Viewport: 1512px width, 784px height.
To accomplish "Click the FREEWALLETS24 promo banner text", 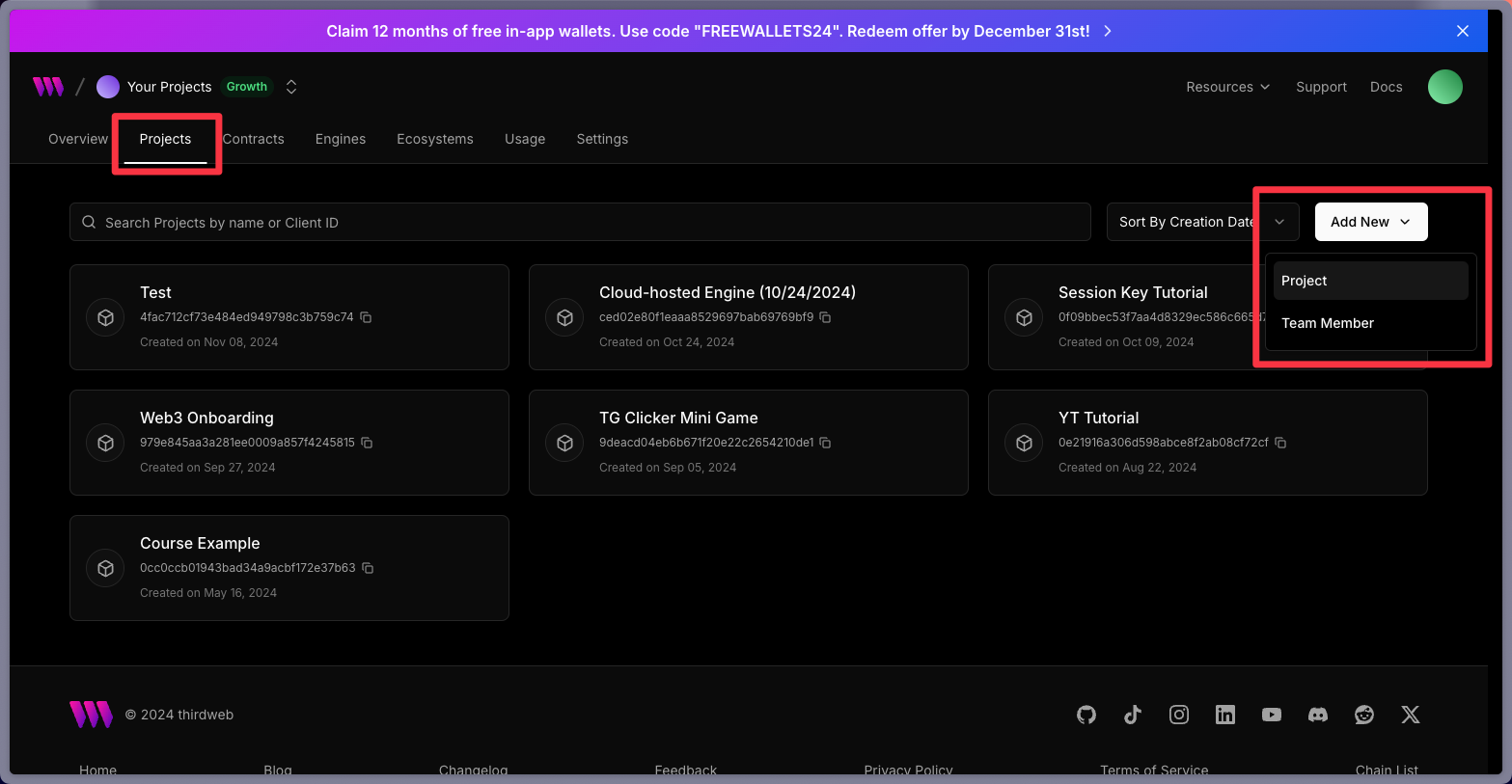I will tap(708, 31).
